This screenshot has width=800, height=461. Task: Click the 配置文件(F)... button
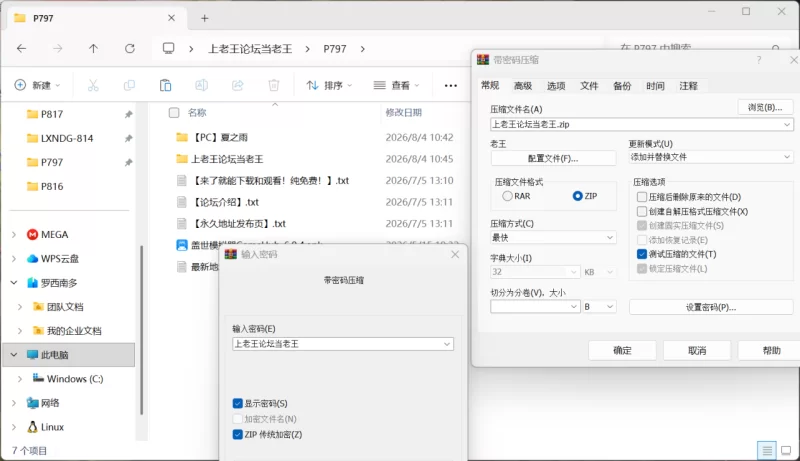[x=553, y=158]
